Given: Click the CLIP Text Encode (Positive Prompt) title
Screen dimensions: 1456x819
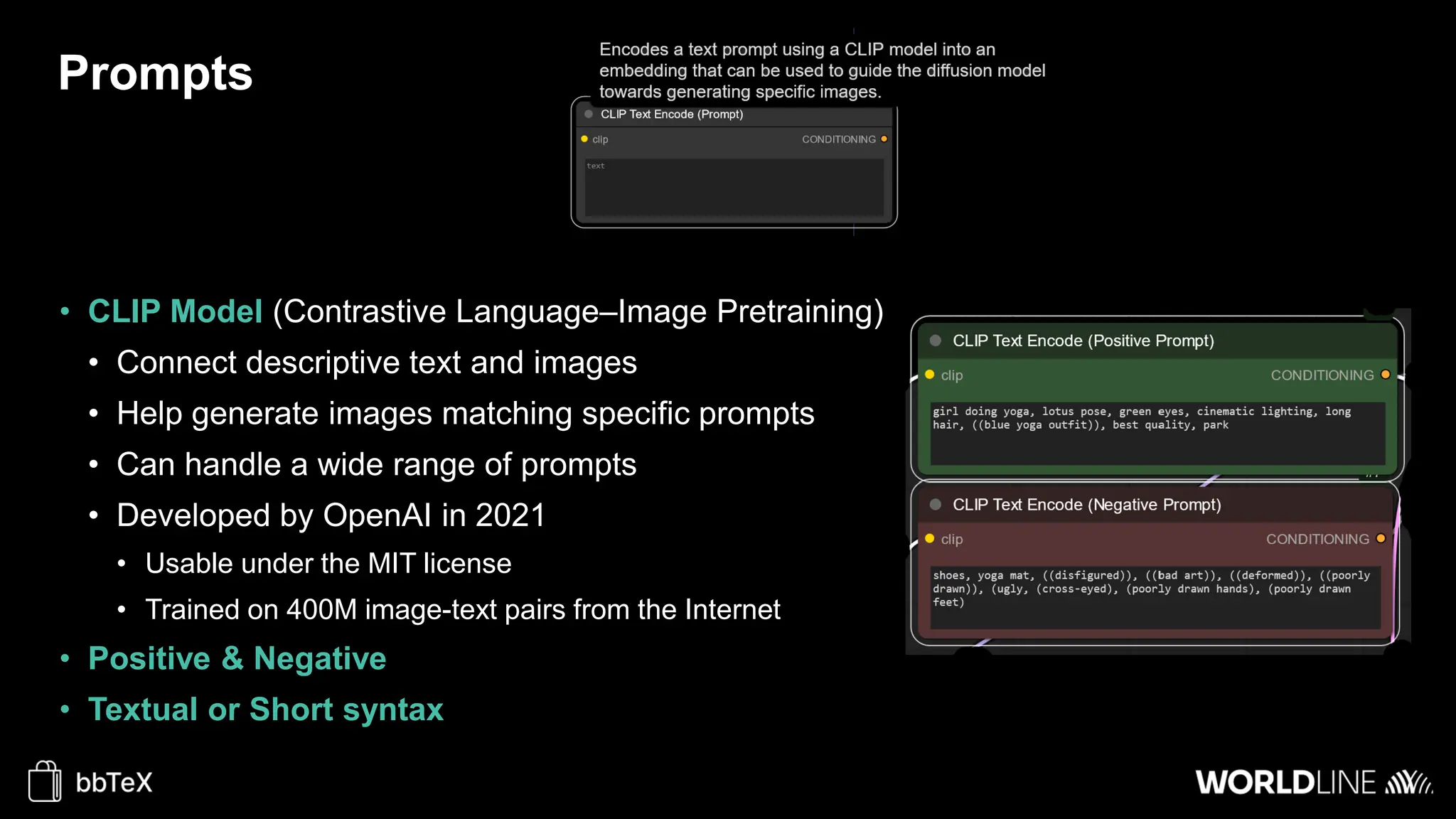Looking at the screenshot, I should (1083, 341).
